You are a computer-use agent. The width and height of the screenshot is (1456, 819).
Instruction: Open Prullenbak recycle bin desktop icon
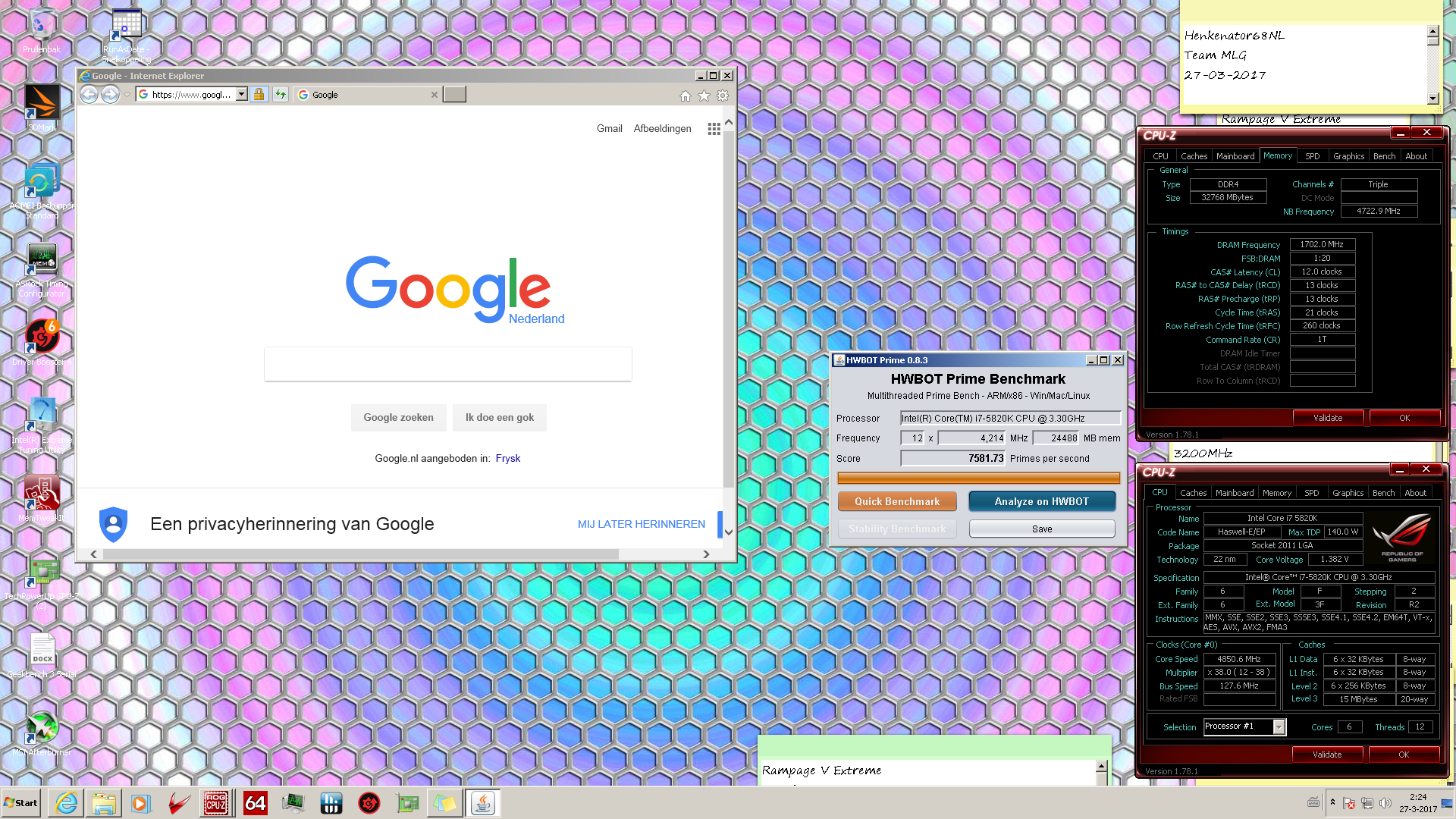(x=42, y=32)
